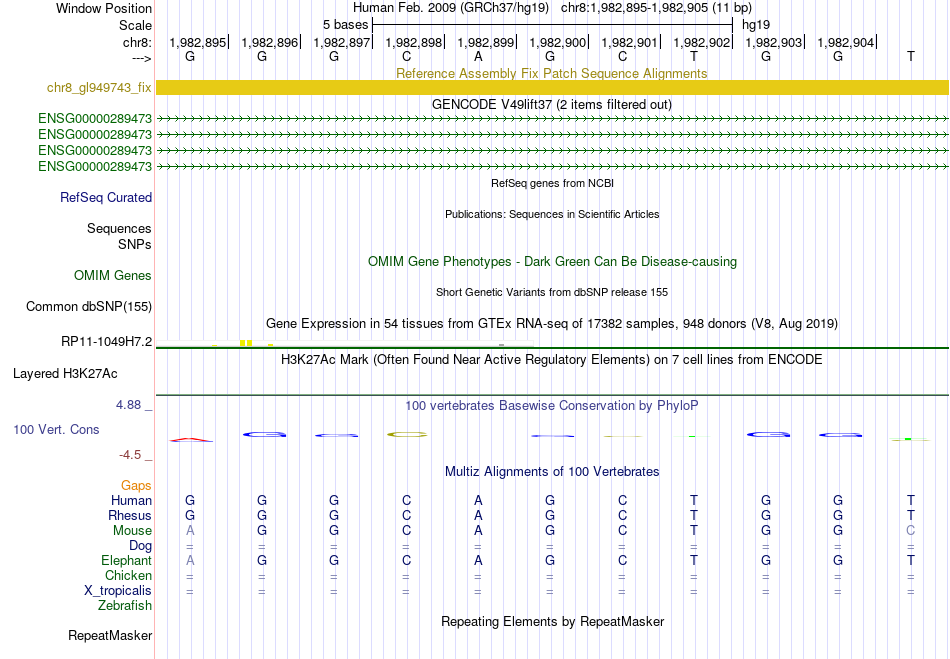Click Publications: Sequences in Scientific Articles title
Image resolution: width=950 pixels, height=659 pixels.
pos(552,214)
